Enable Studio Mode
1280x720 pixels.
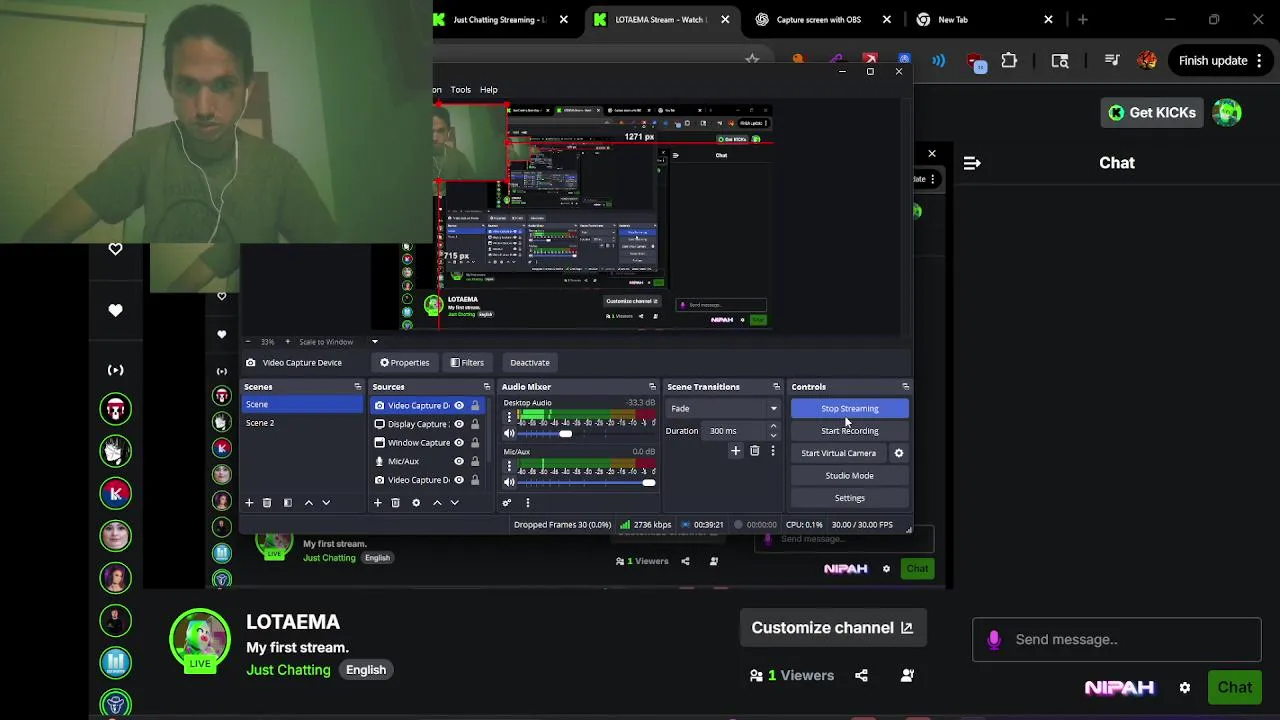pos(850,476)
